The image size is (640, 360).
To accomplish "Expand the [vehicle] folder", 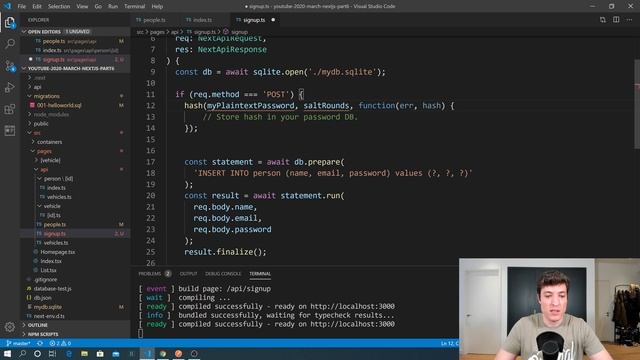I will [50, 160].
